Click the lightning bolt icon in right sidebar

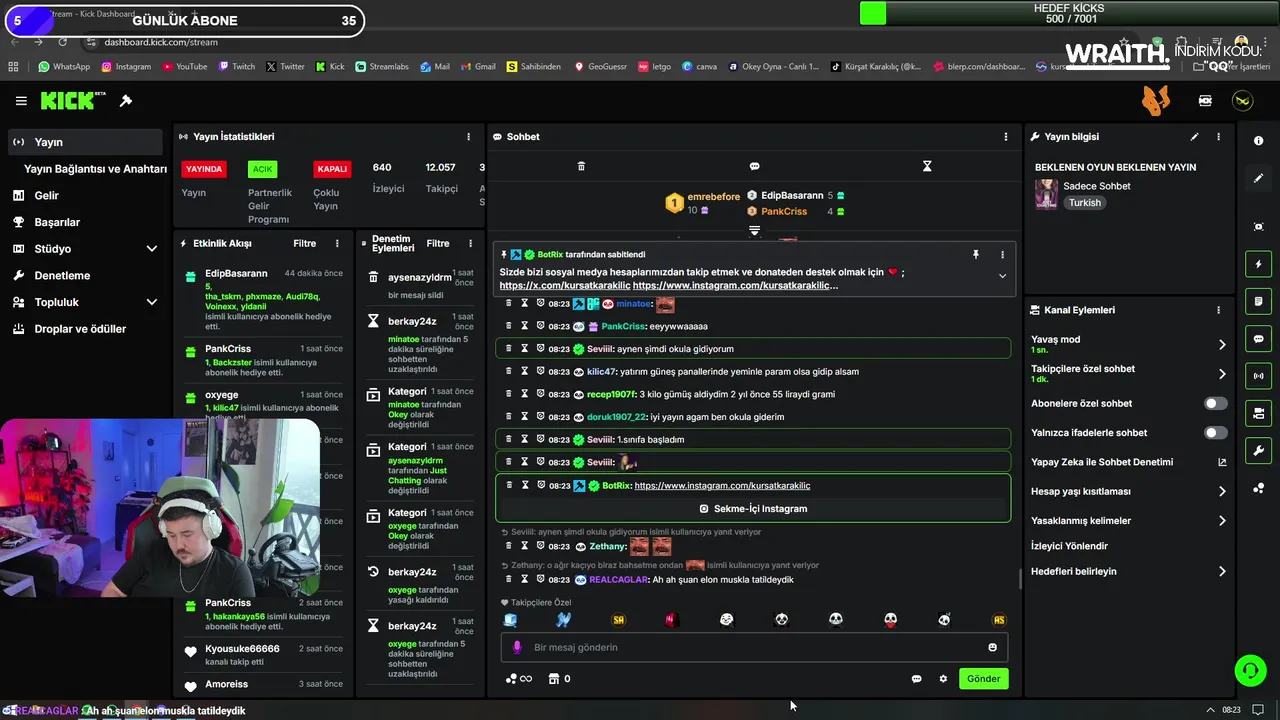point(1258,264)
